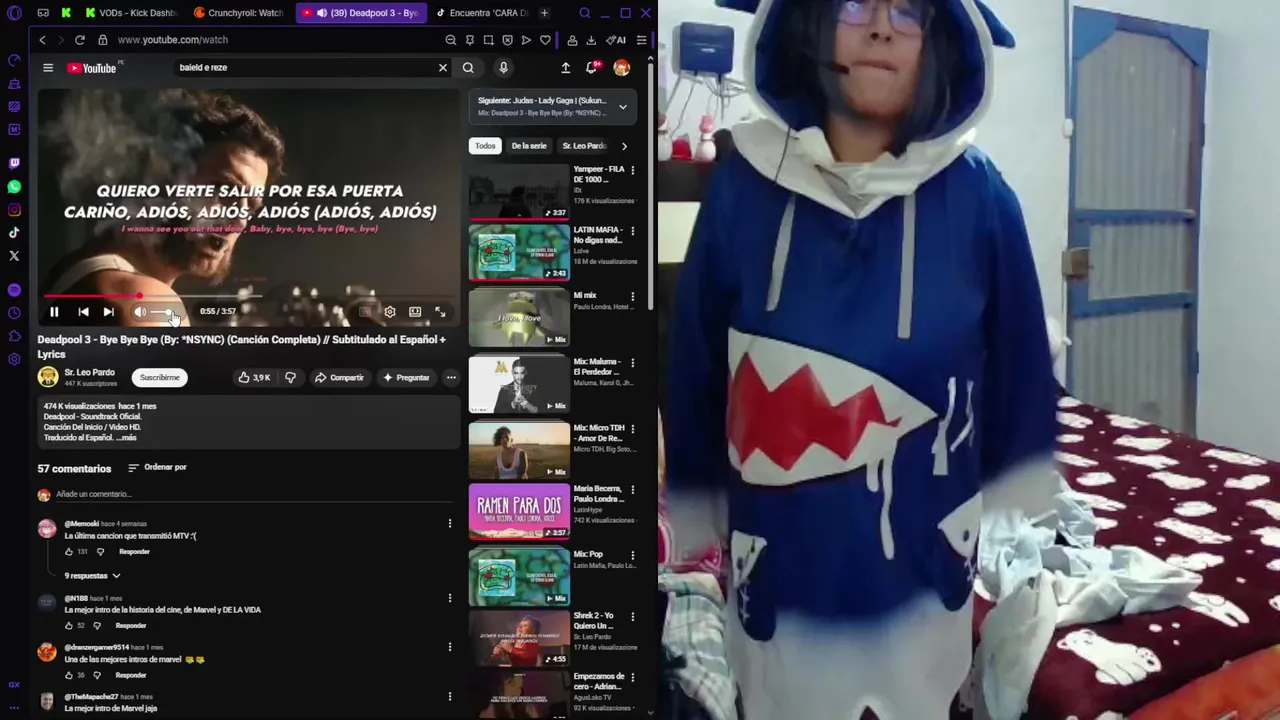Viewport: 1280px width, 720px height.
Task: Like the video (3,9 K)
Action: coord(254,378)
